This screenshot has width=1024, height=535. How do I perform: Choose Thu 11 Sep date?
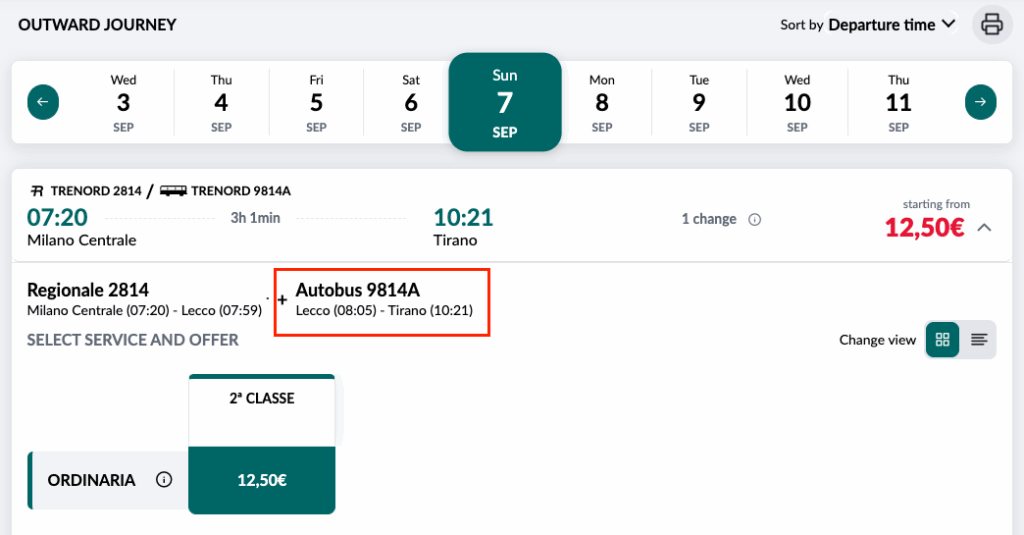[x=898, y=103]
